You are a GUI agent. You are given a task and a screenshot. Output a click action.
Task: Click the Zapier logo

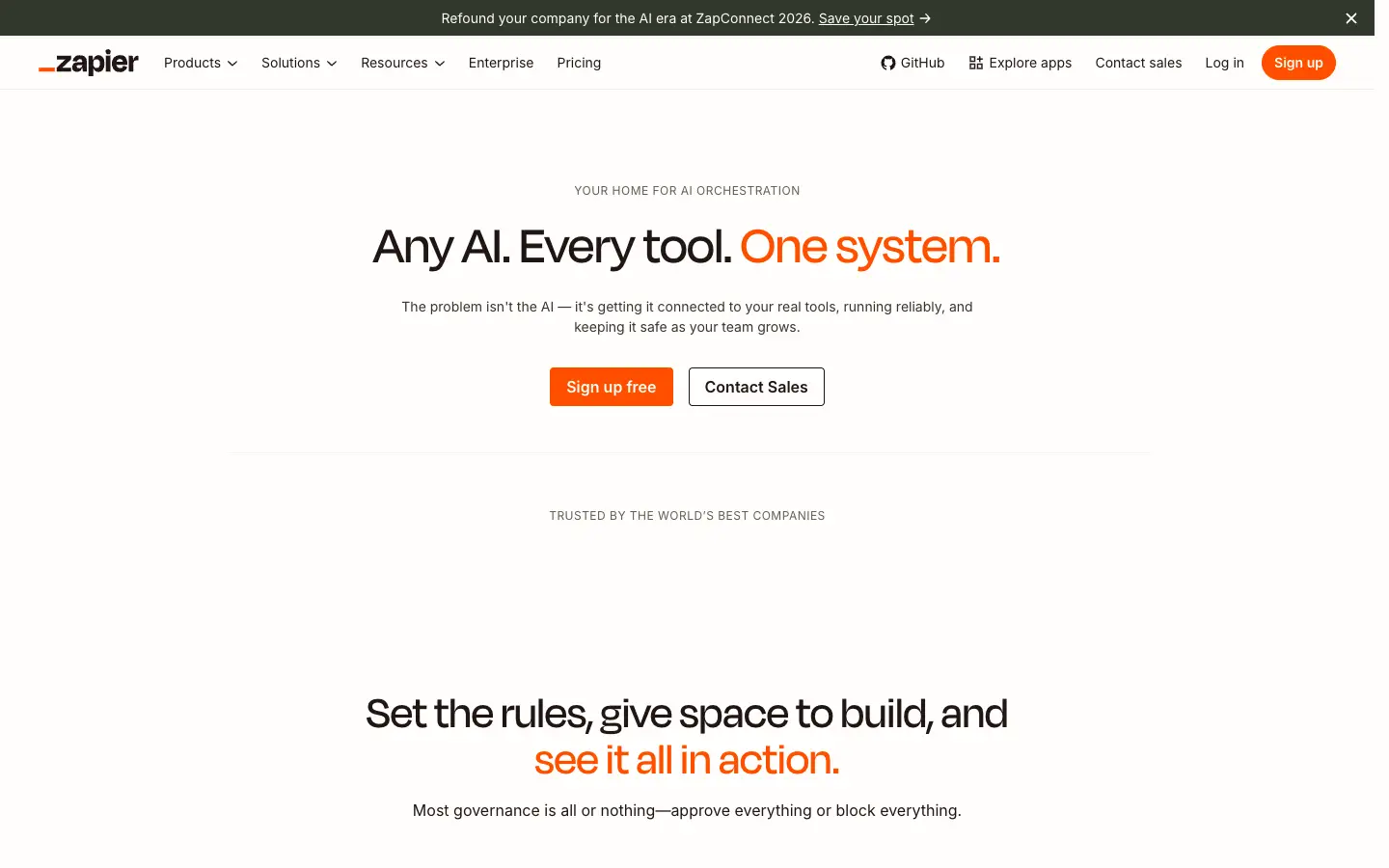click(x=89, y=63)
